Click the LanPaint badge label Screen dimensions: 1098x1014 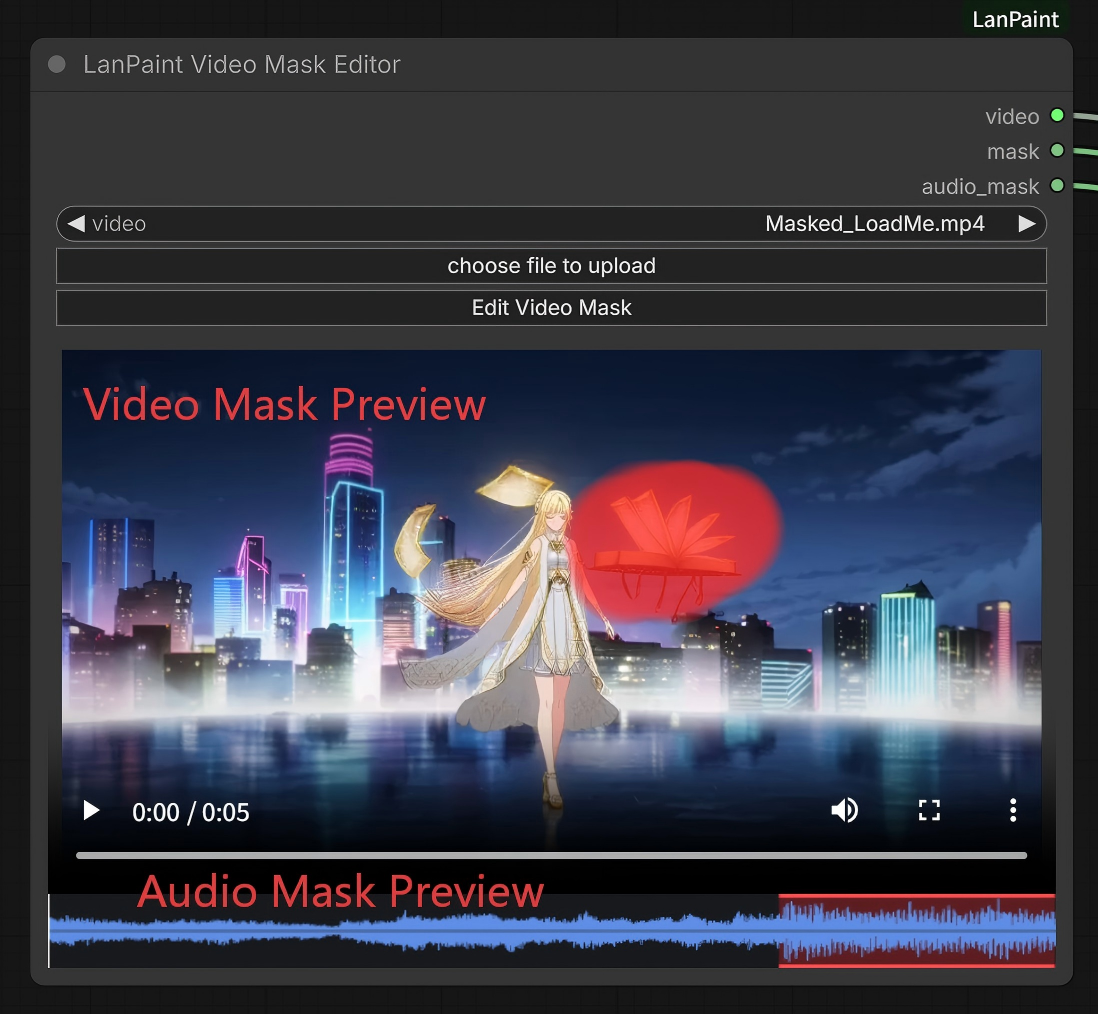(1015, 20)
